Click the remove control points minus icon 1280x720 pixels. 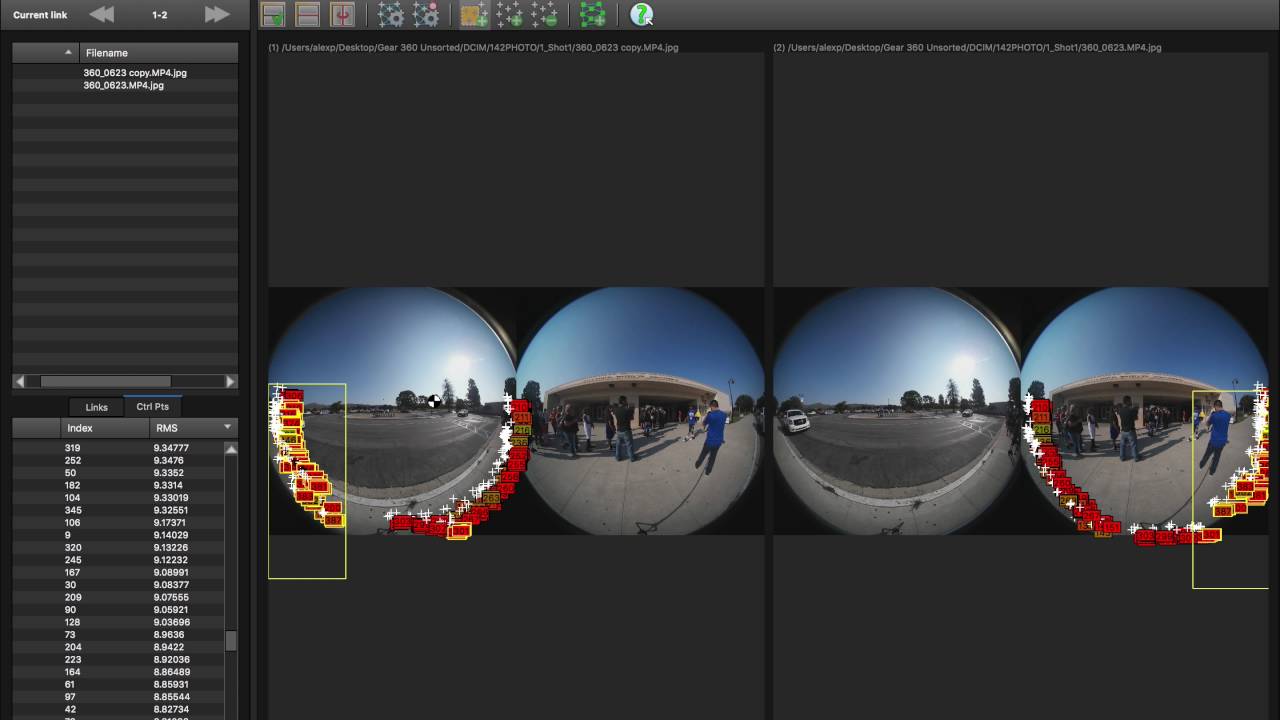point(544,15)
